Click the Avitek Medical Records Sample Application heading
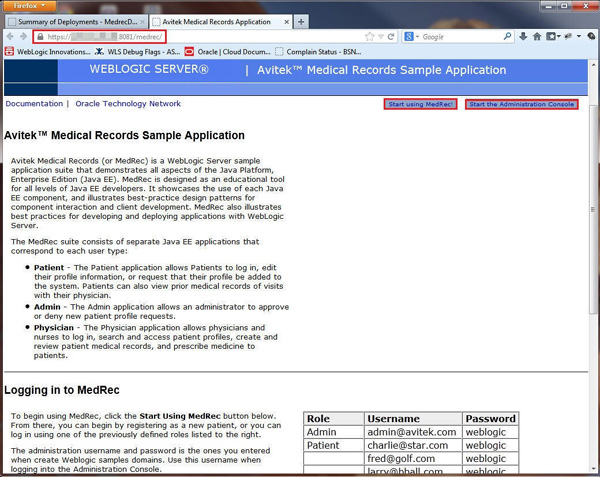 (124, 135)
